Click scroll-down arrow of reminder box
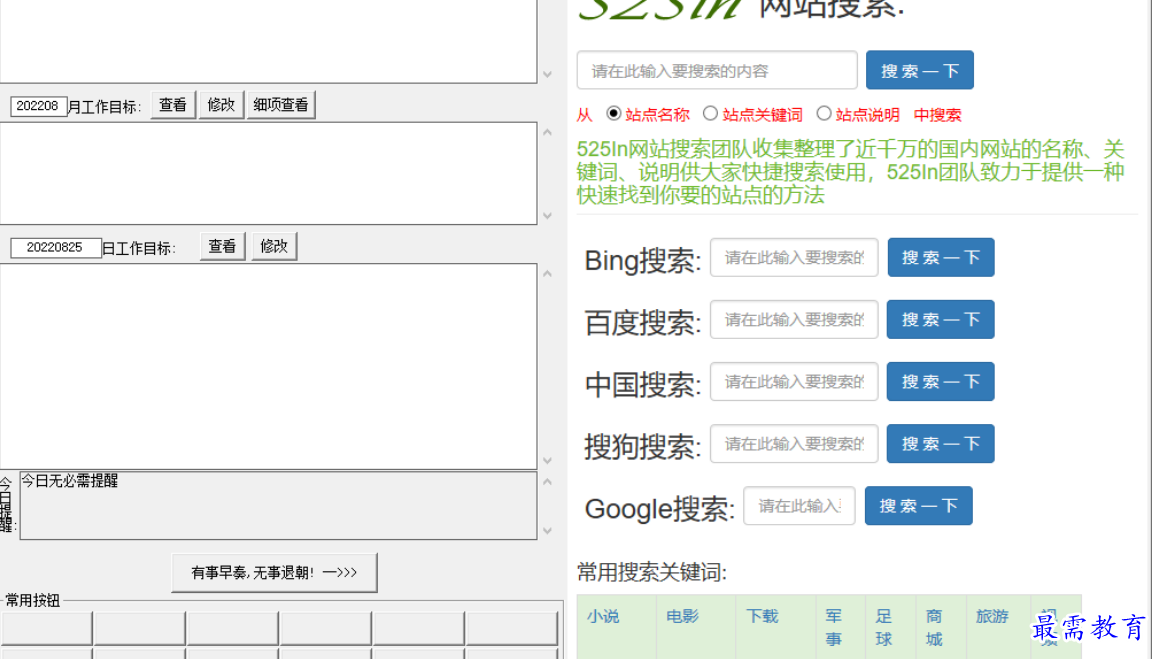This screenshot has width=1154, height=659. coord(548,530)
